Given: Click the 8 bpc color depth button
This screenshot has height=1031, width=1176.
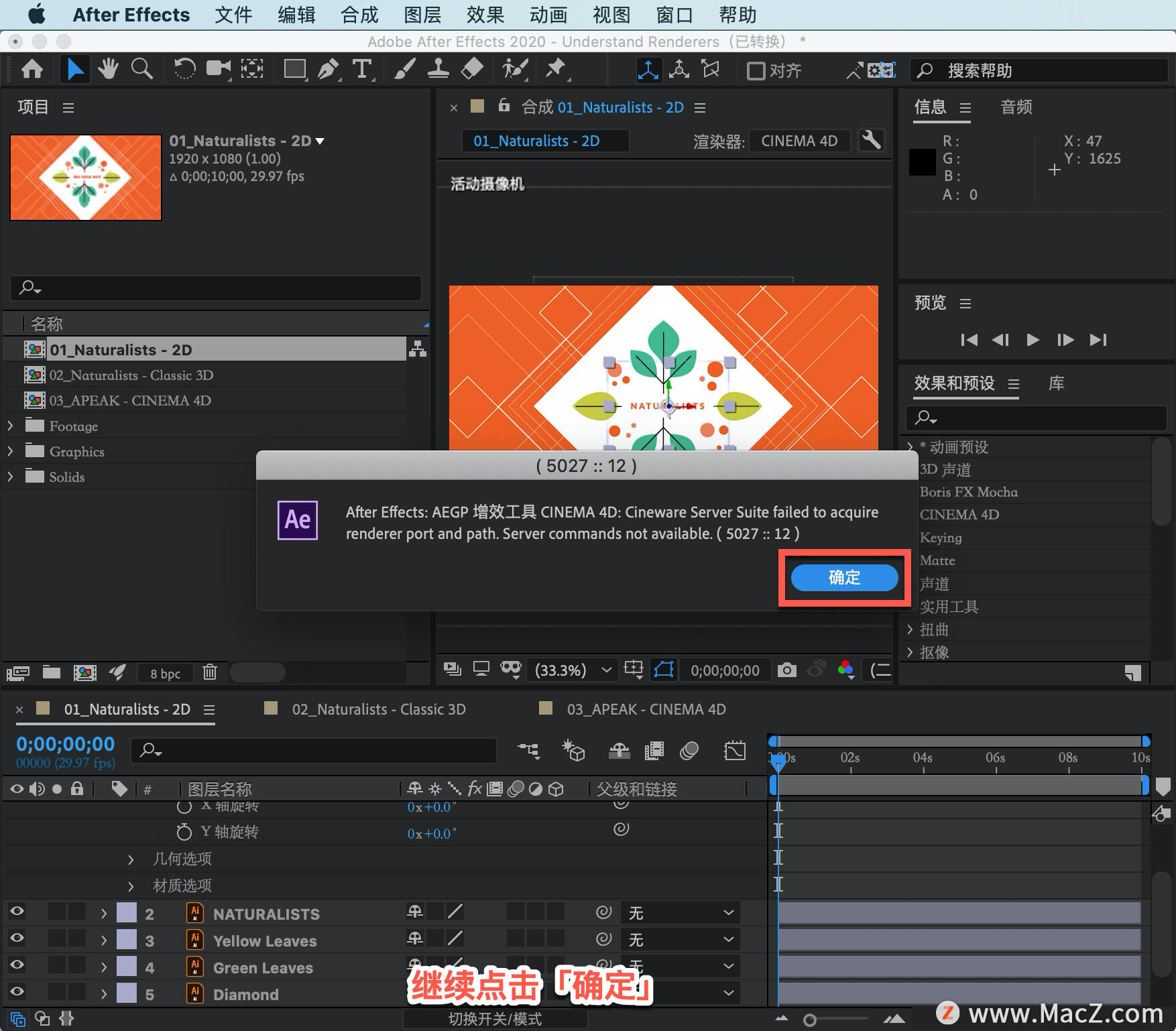Looking at the screenshot, I should [165, 673].
